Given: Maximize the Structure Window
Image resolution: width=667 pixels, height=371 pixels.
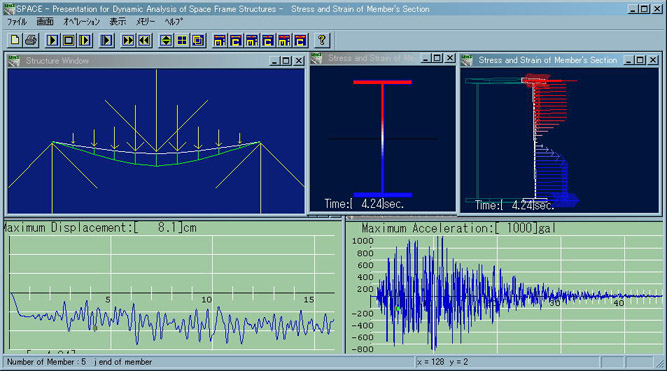Looking at the screenshot, I should coord(286,61).
